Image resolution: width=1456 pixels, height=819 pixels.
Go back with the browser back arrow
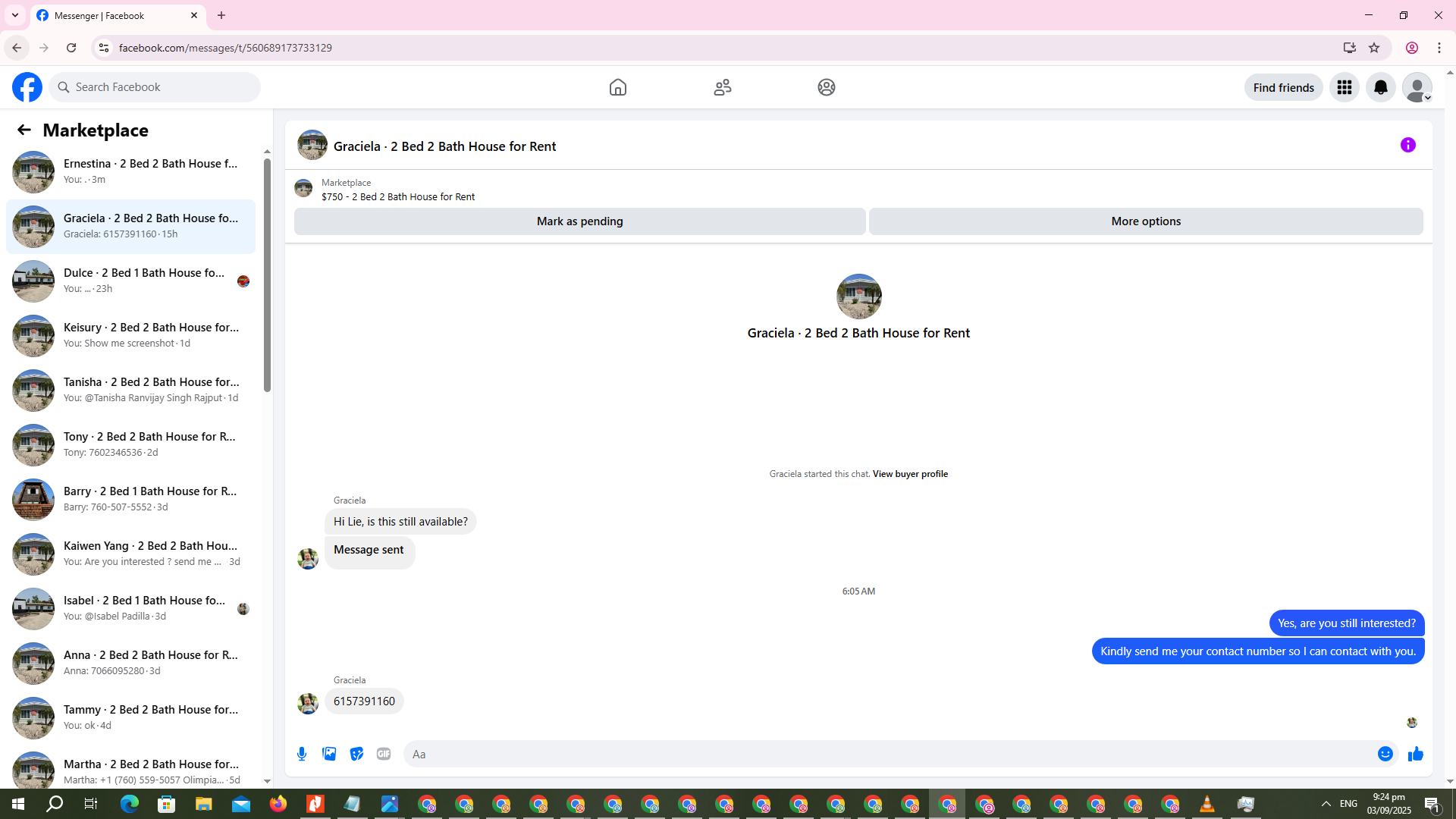click(x=17, y=48)
